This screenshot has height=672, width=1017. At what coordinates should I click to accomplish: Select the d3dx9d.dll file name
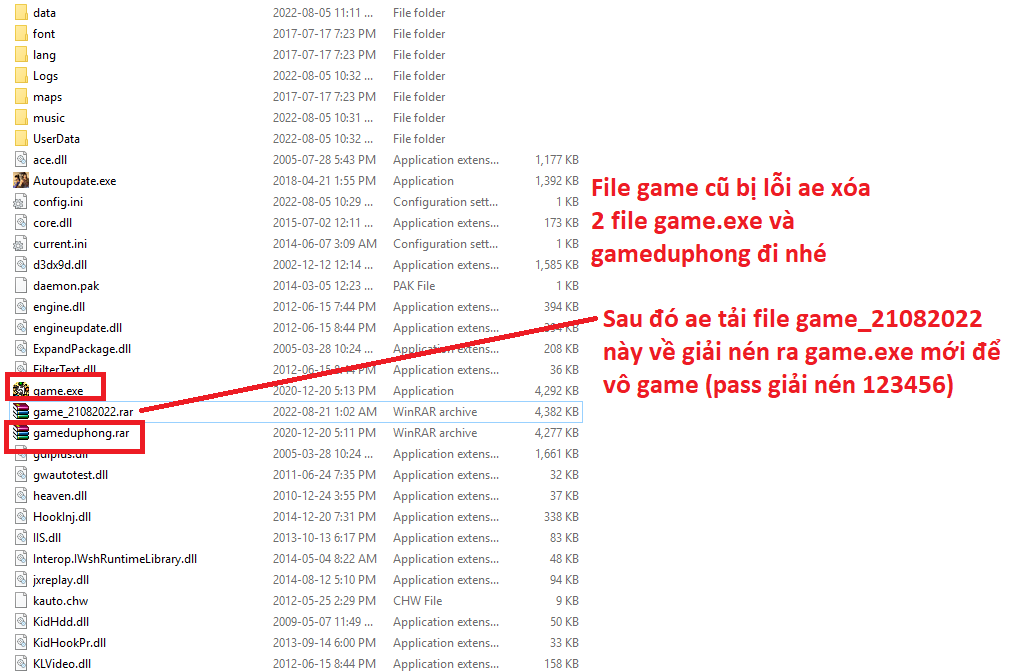[x=62, y=265]
